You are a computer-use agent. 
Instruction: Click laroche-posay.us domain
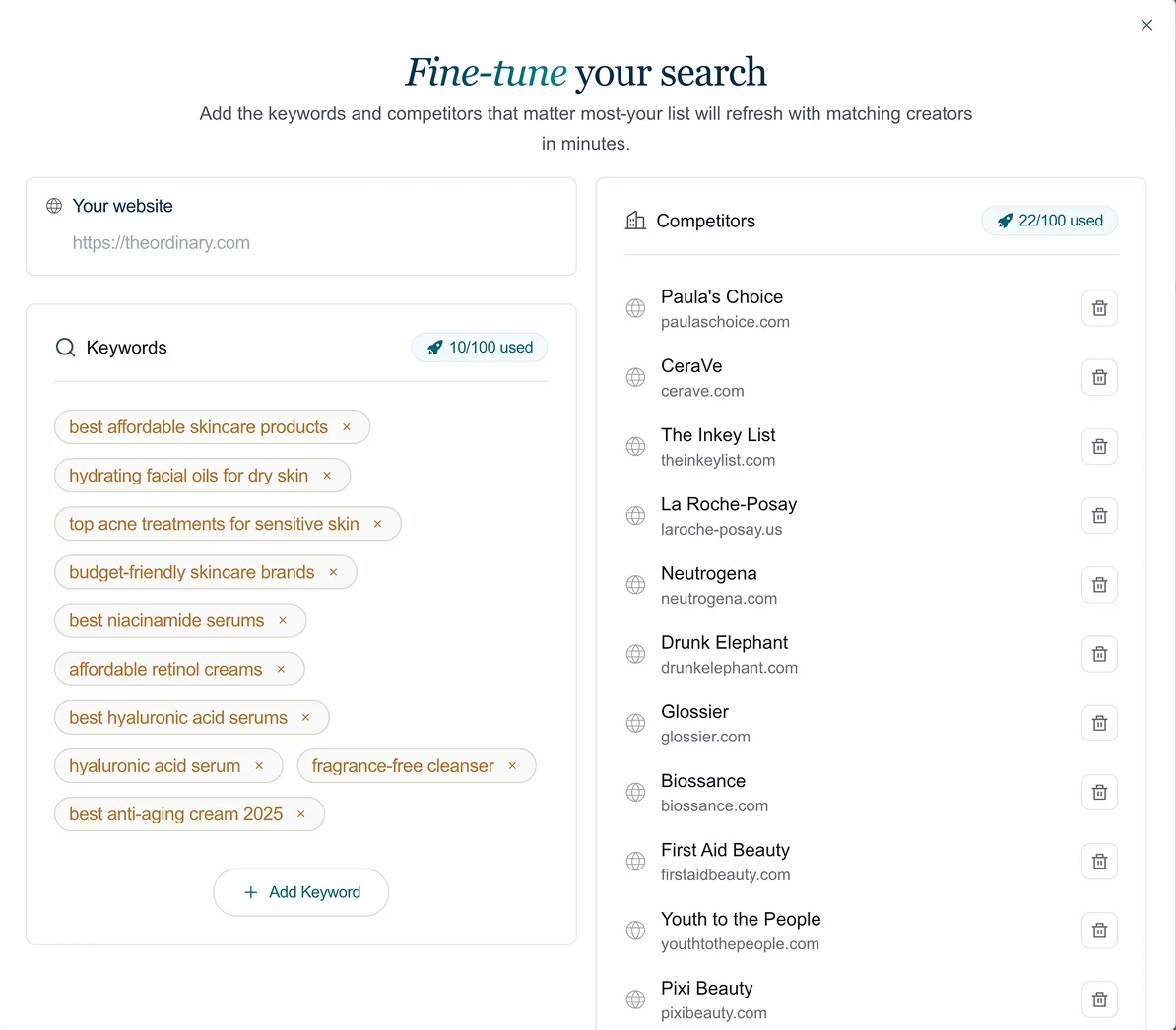pos(722,529)
